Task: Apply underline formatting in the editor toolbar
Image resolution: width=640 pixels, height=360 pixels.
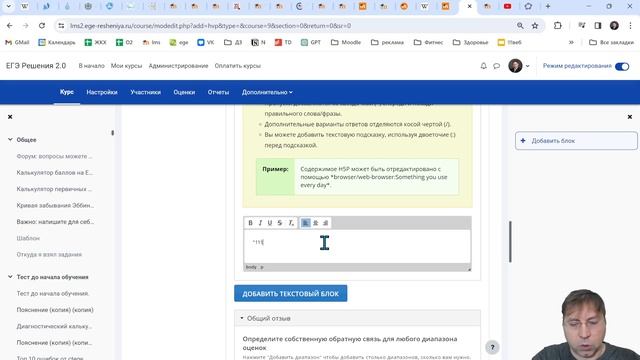Action: tap(270, 223)
